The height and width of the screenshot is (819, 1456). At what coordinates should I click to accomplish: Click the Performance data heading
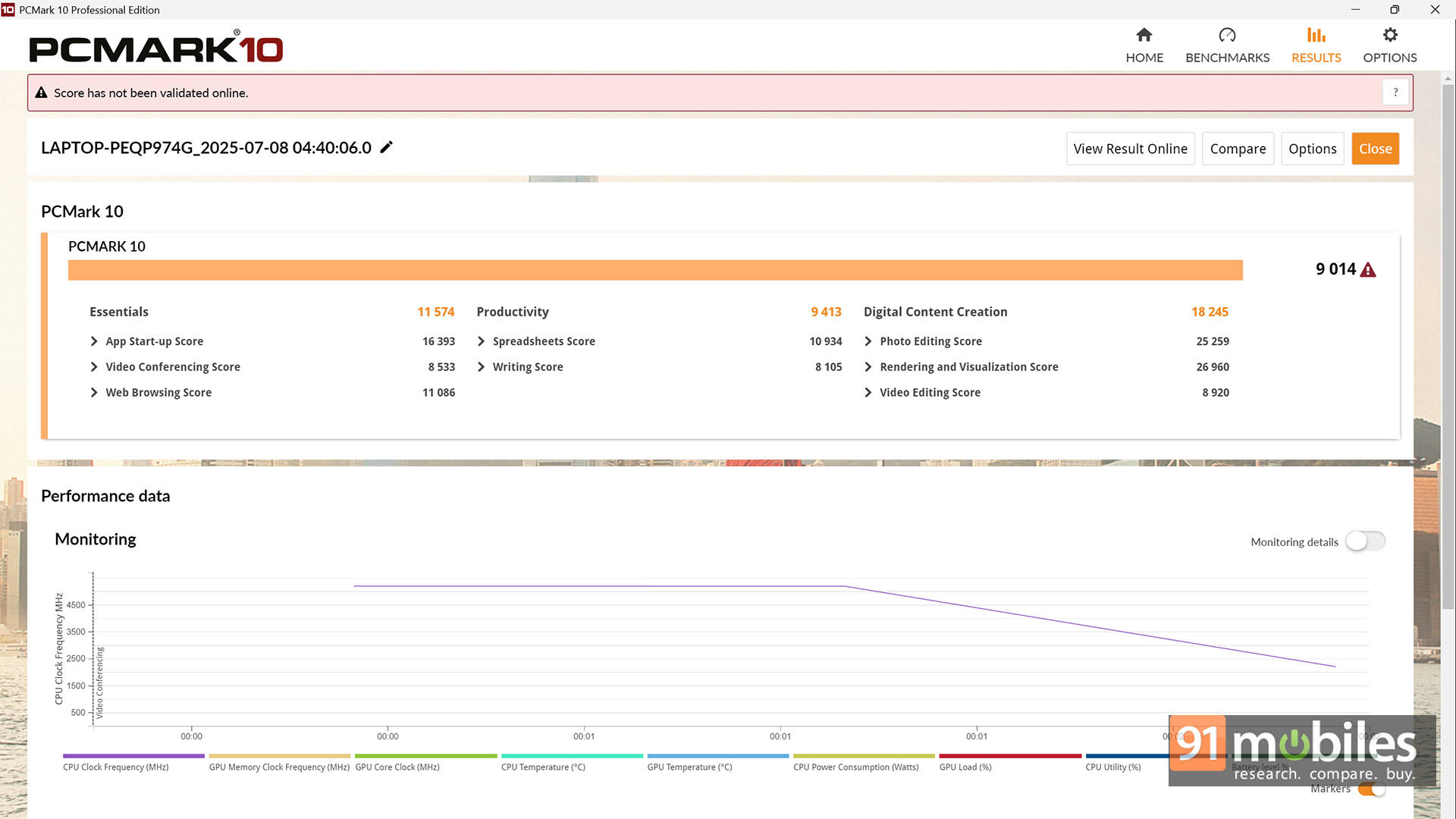coord(105,496)
